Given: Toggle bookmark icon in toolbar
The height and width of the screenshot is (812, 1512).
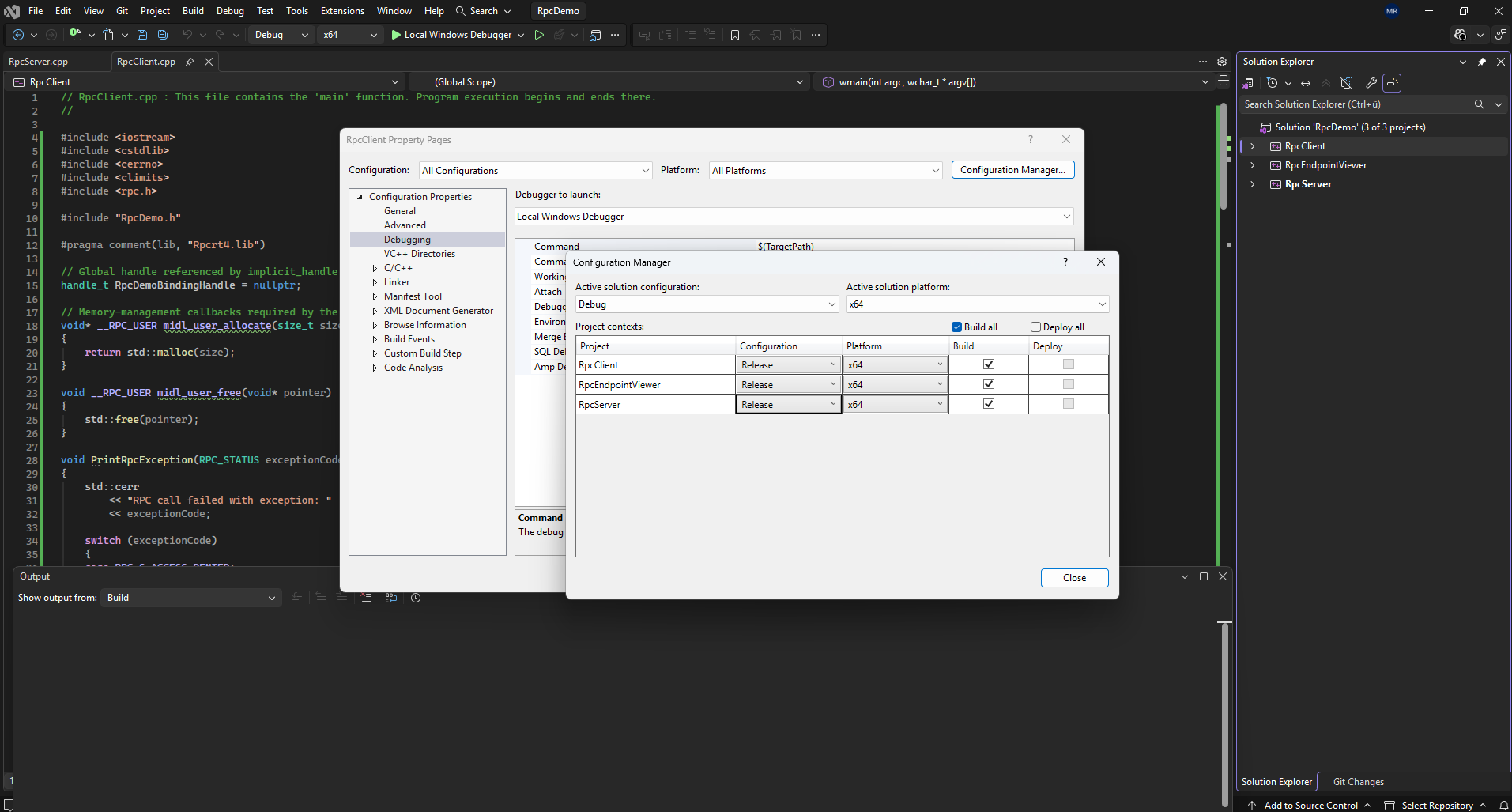Looking at the screenshot, I should [735, 35].
